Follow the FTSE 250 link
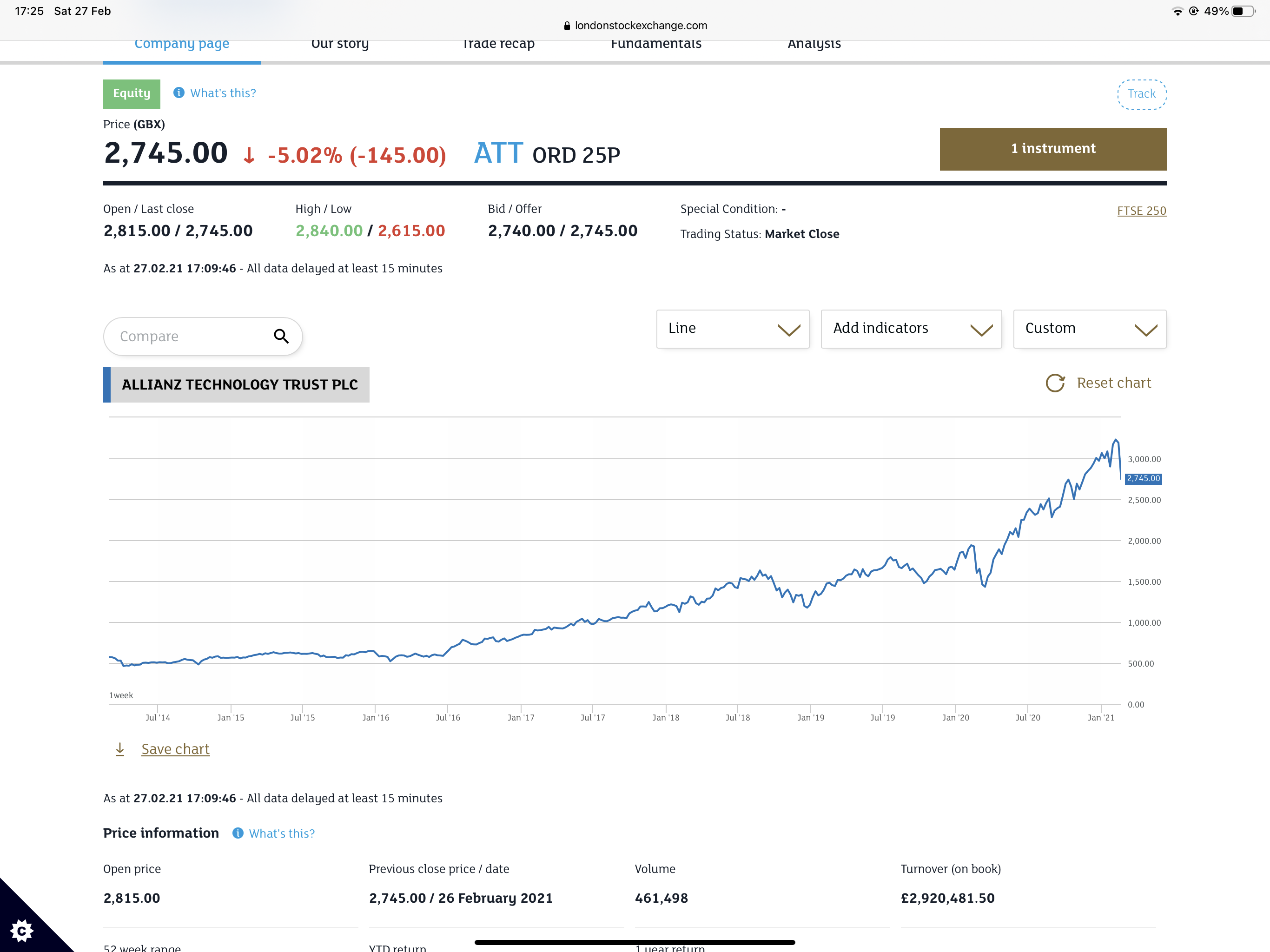This screenshot has height=952, width=1270. 1141,211
